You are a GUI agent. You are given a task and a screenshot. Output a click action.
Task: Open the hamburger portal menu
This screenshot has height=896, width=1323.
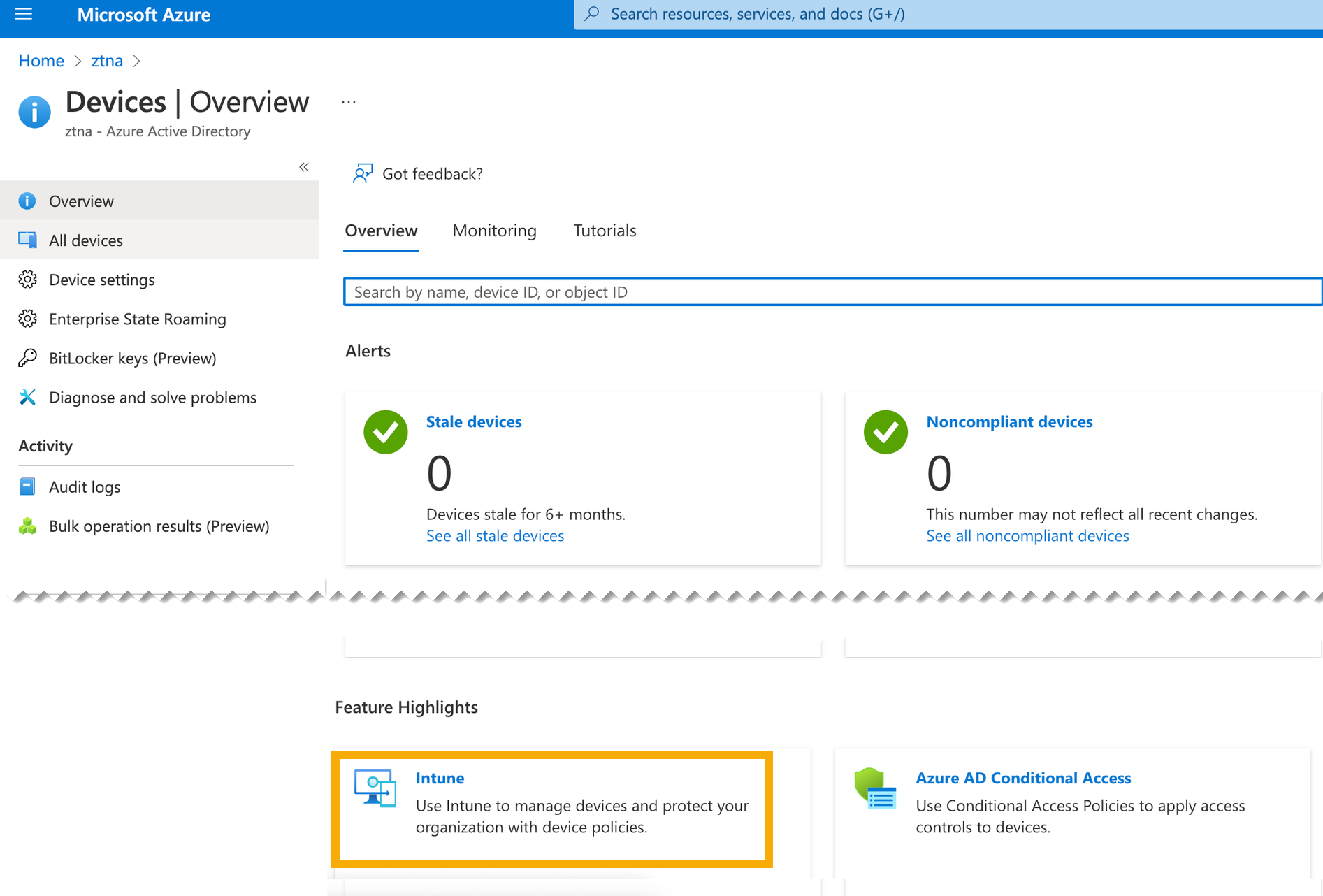(23, 14)
